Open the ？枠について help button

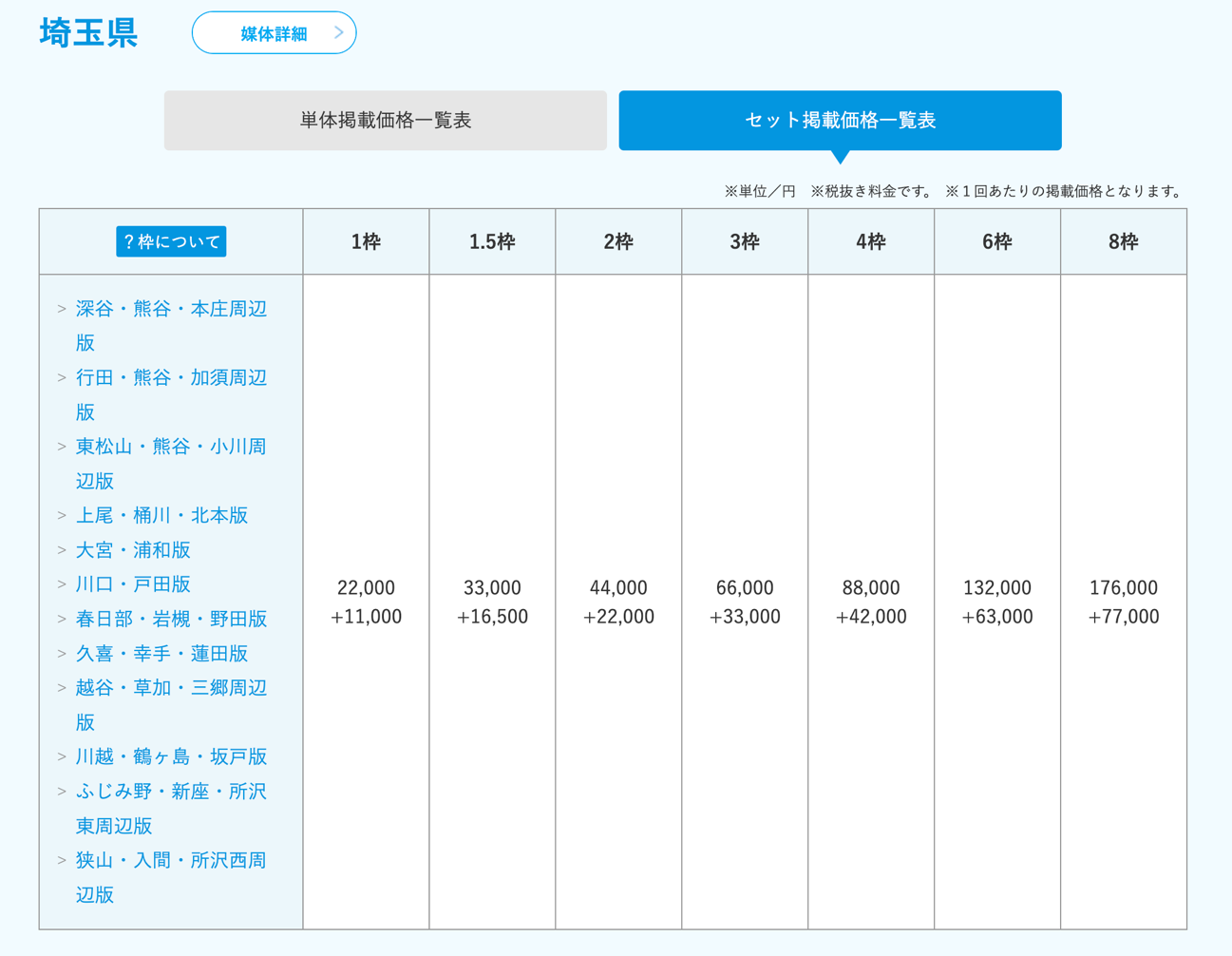point(171,241)
